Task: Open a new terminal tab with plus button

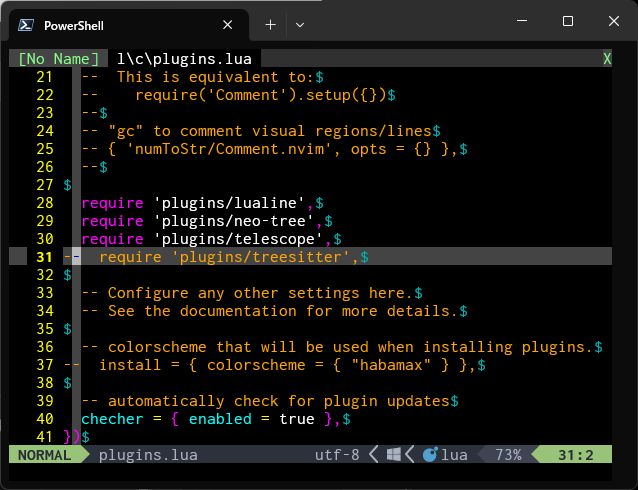Action: pos(270,24)
